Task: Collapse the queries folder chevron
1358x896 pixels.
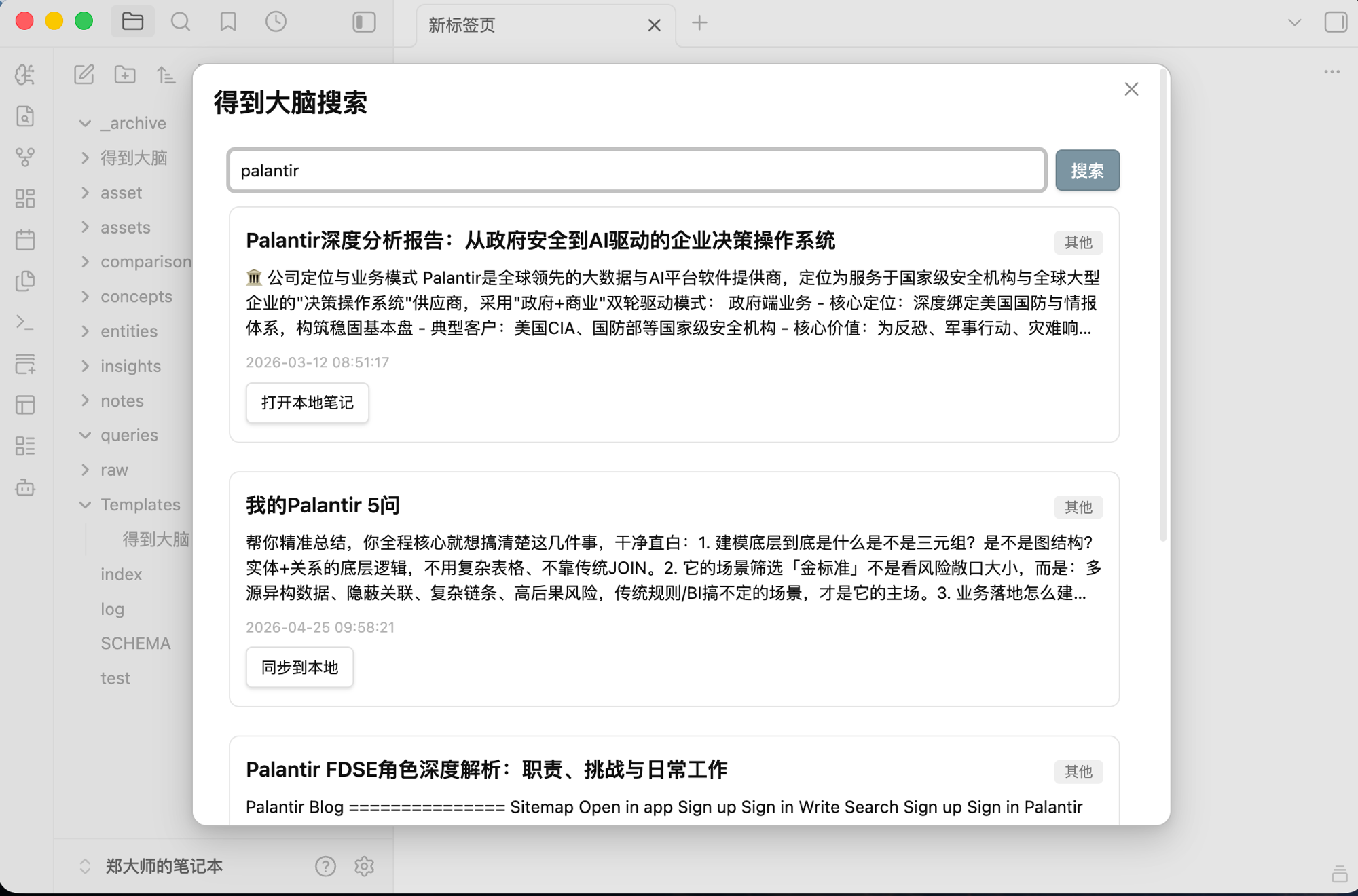Action: pos(85,435)
